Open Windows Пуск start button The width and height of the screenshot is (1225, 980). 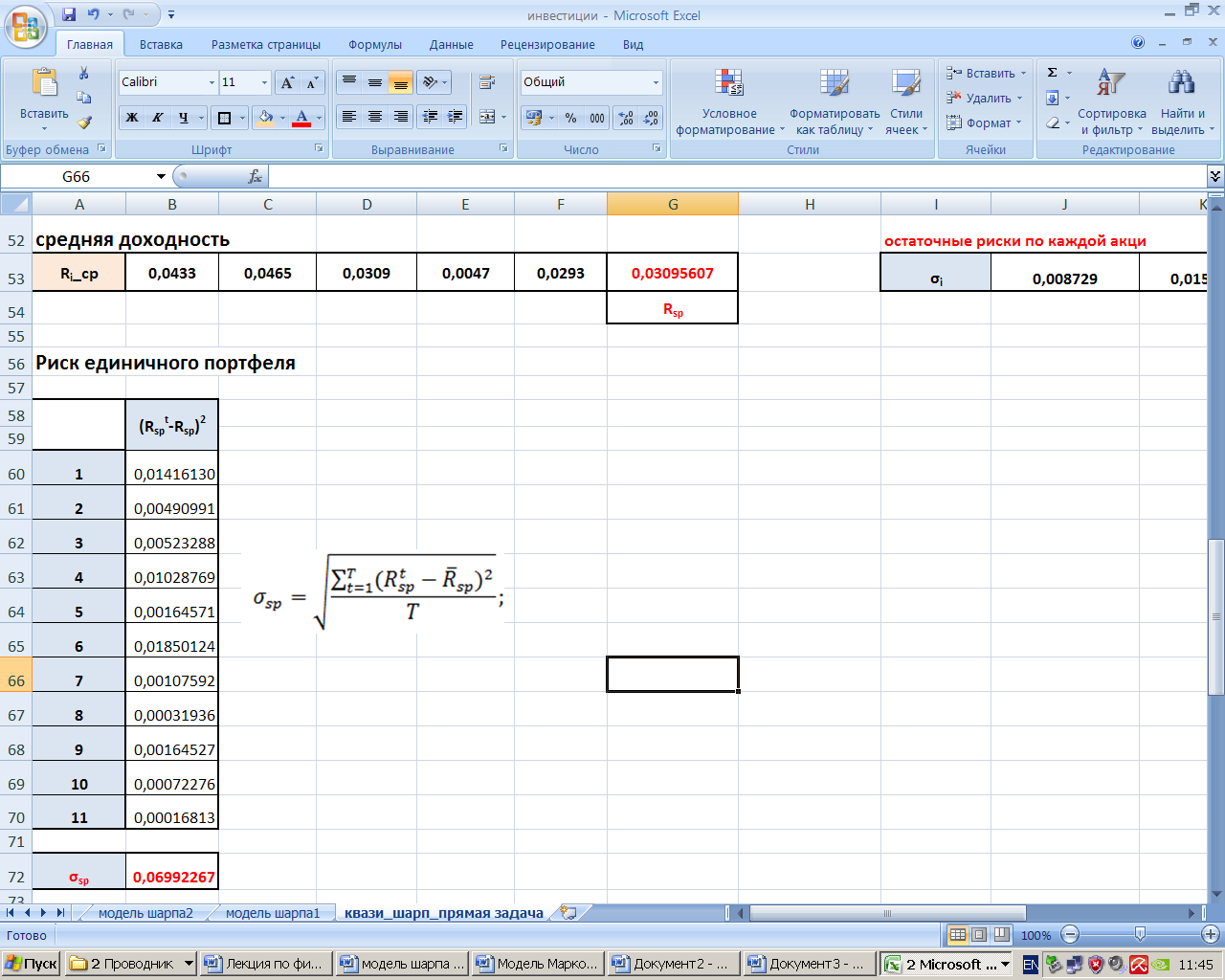[31, 964]
